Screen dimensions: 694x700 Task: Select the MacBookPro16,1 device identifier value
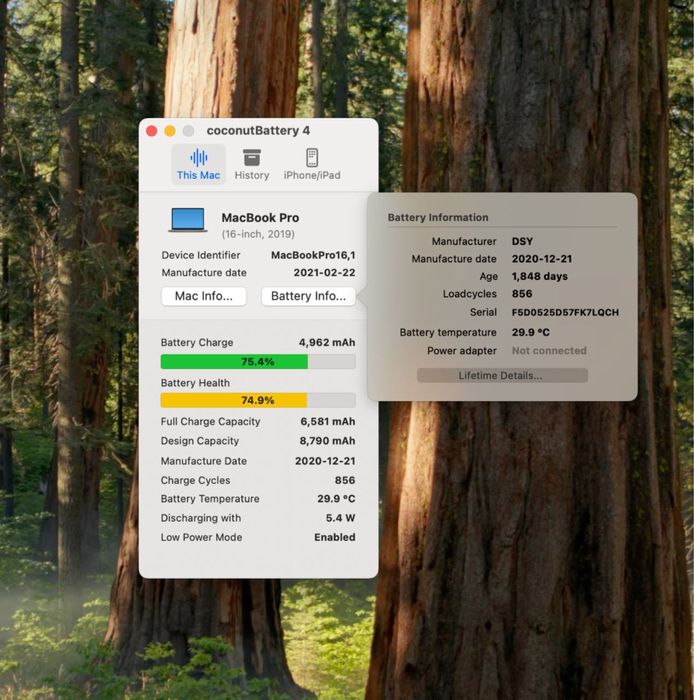click(x=313, y=255)
